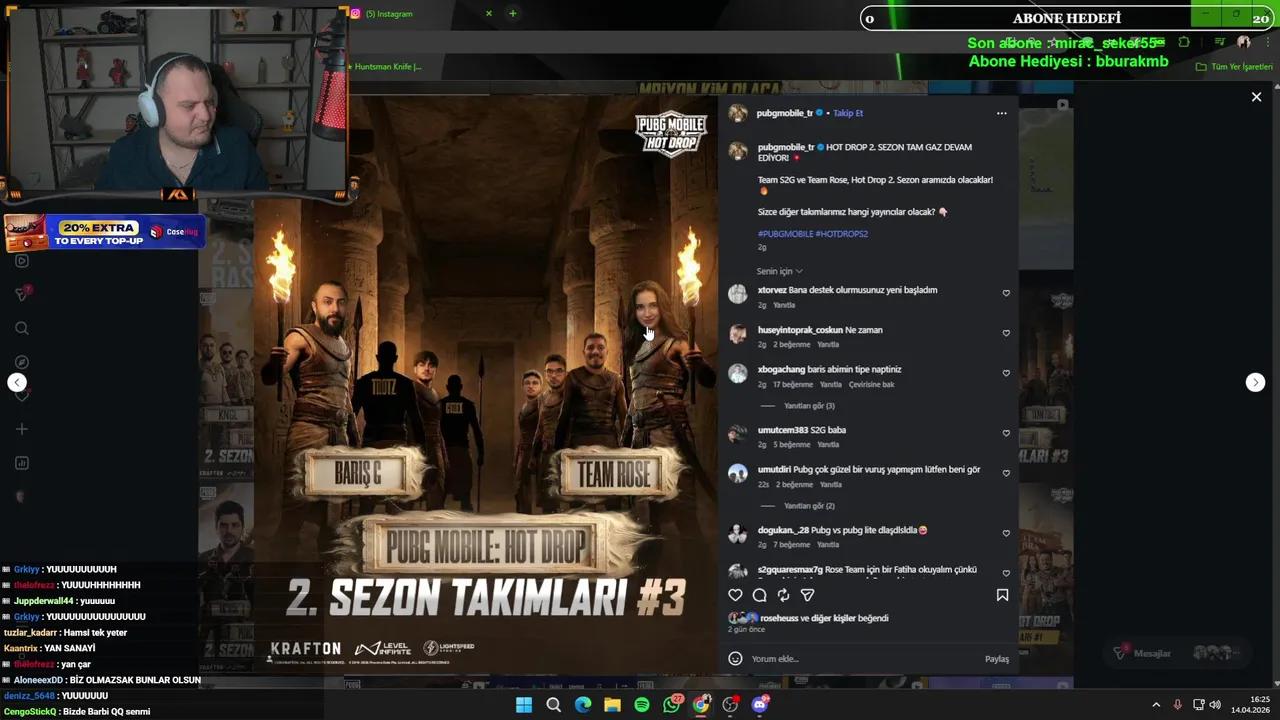Open a new browser tab with plus
The width and height of the screenshot is (1280, 720).
(512, 13)
